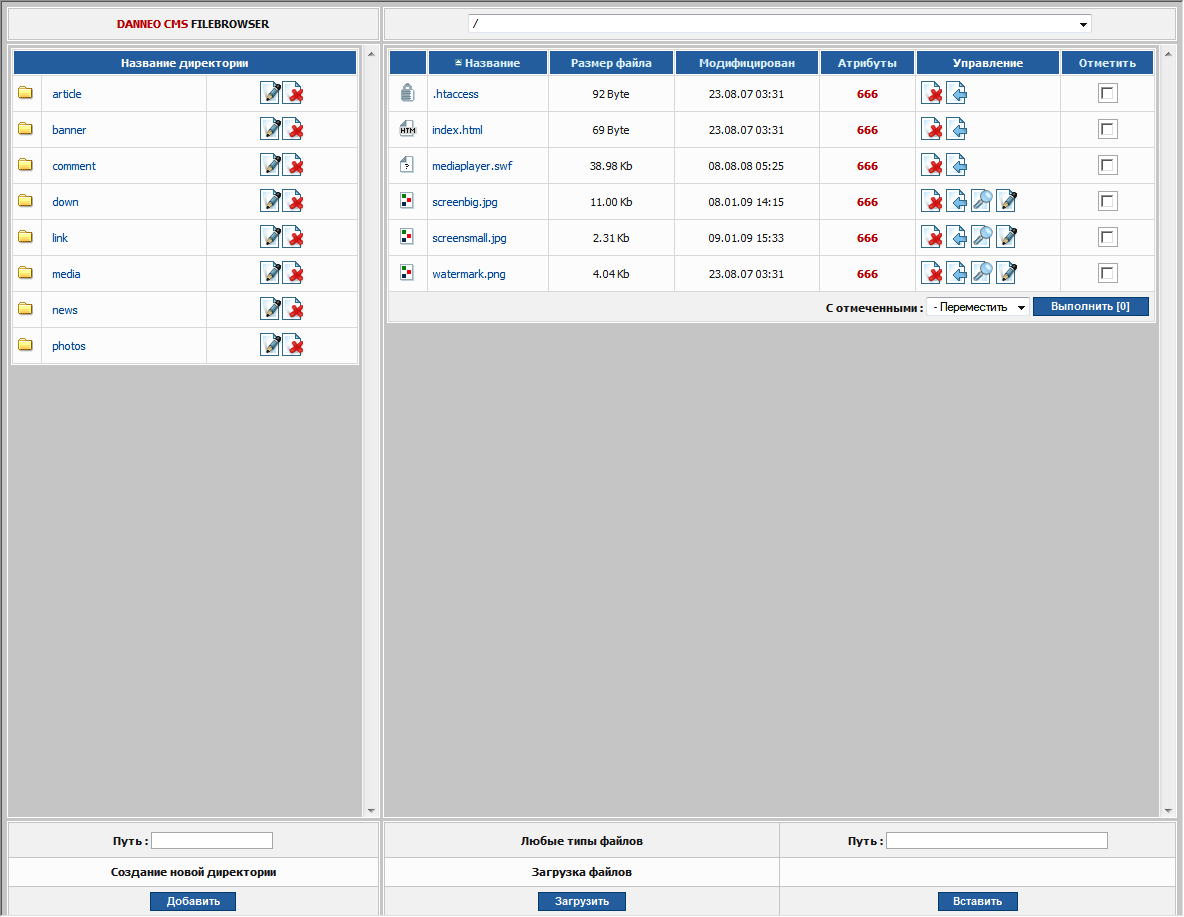The image size is (1184, 917).
Task: Click the new directory 'Путь' input field
Action: pos(212,841)
